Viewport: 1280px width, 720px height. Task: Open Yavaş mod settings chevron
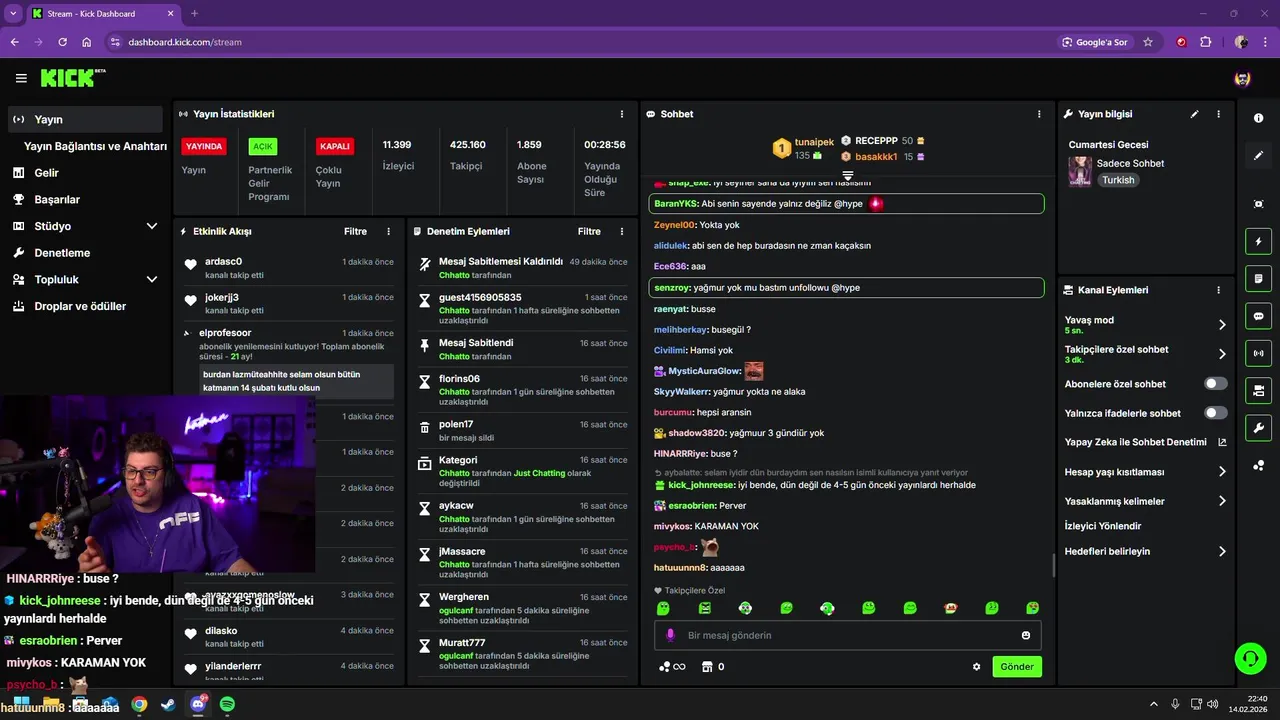click(1222, 325)
